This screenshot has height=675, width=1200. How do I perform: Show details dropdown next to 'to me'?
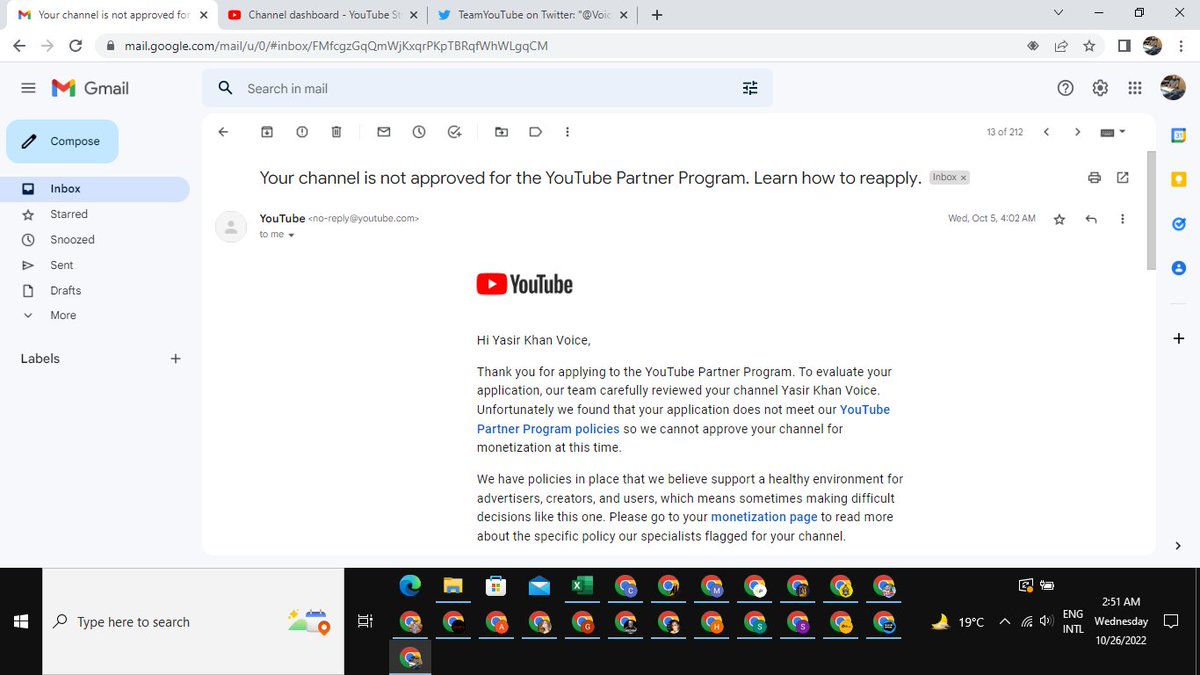[291, 235]
